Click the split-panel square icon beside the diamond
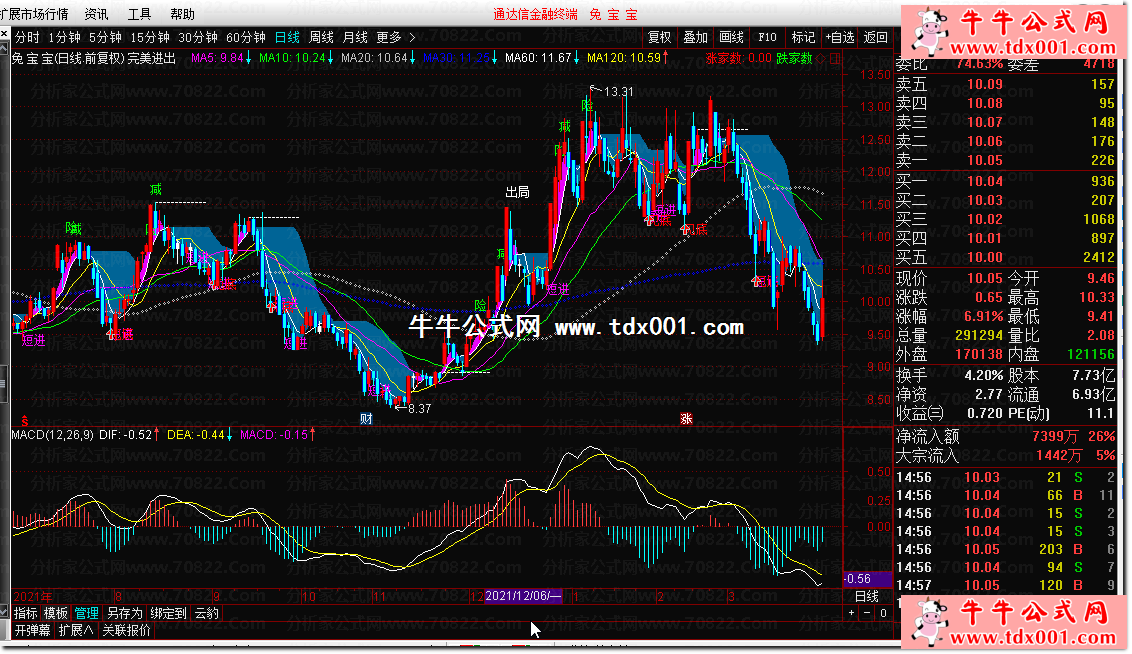Image resolution: width=1132 pixels, height=654 pixels. pos(835,58)
